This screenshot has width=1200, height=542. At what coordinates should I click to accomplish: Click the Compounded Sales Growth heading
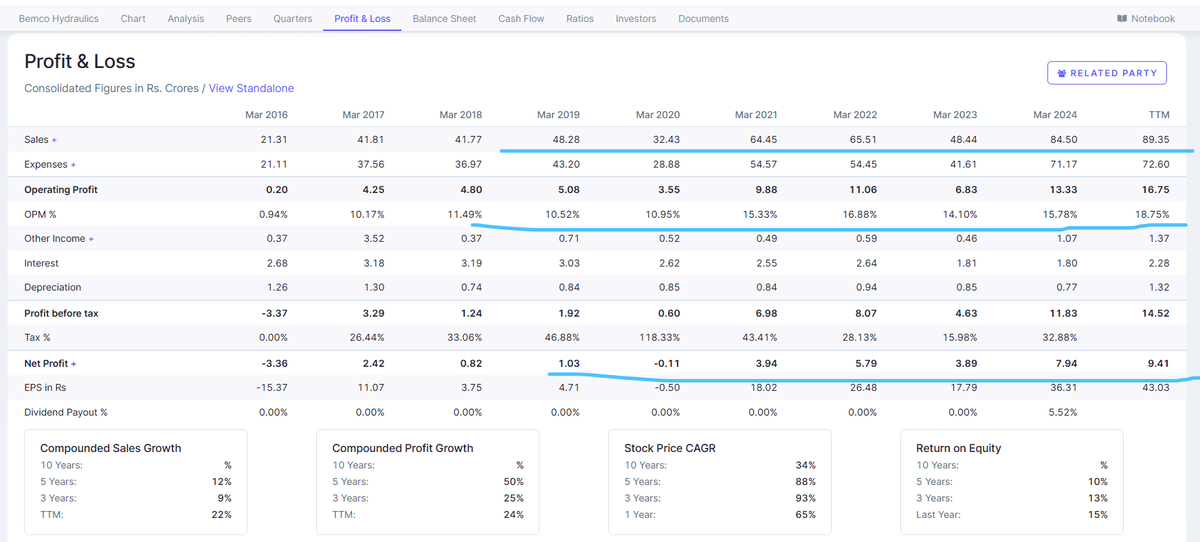[111, 448]
